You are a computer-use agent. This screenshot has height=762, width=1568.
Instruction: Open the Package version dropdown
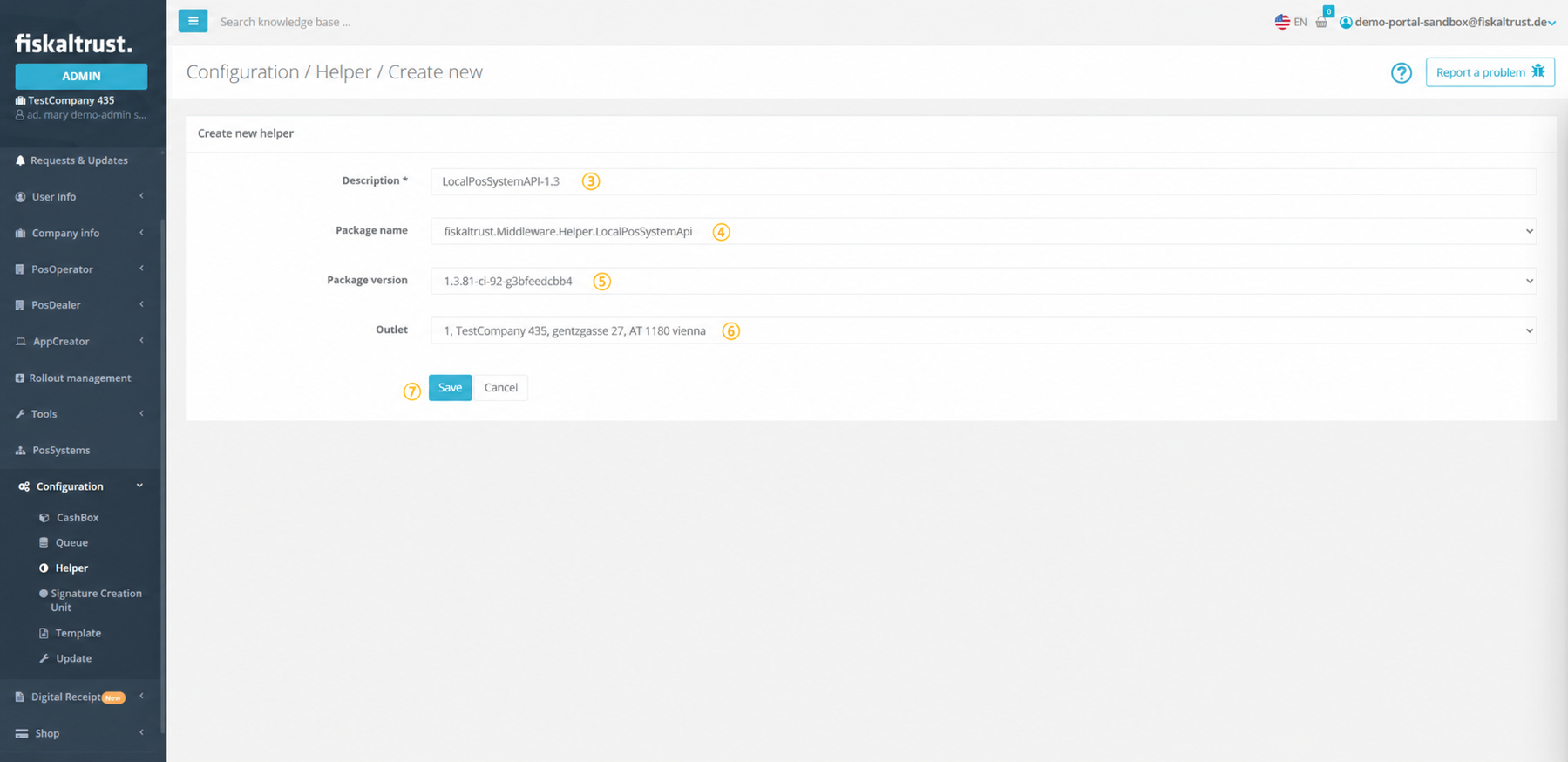[x=983, y=281]
